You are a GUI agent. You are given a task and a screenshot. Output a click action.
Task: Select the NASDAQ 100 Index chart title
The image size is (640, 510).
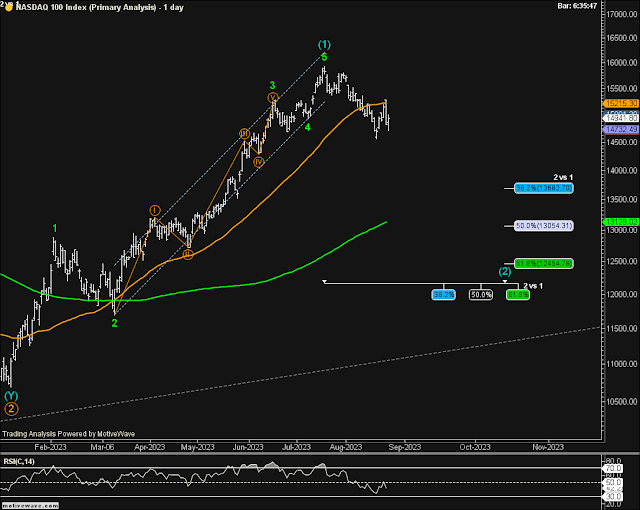click(x=100, y=7)
